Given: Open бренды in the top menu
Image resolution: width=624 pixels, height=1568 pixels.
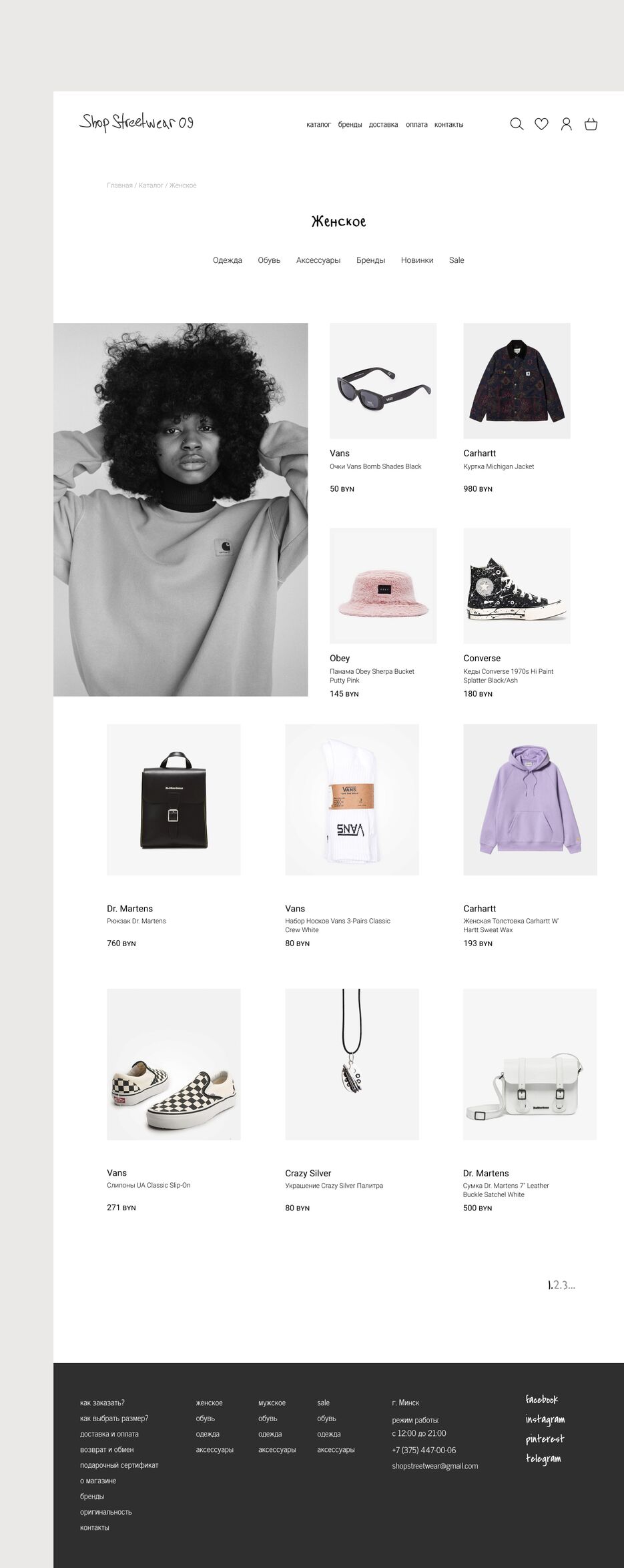Looking at the screenshot, I should click(350, 125).
